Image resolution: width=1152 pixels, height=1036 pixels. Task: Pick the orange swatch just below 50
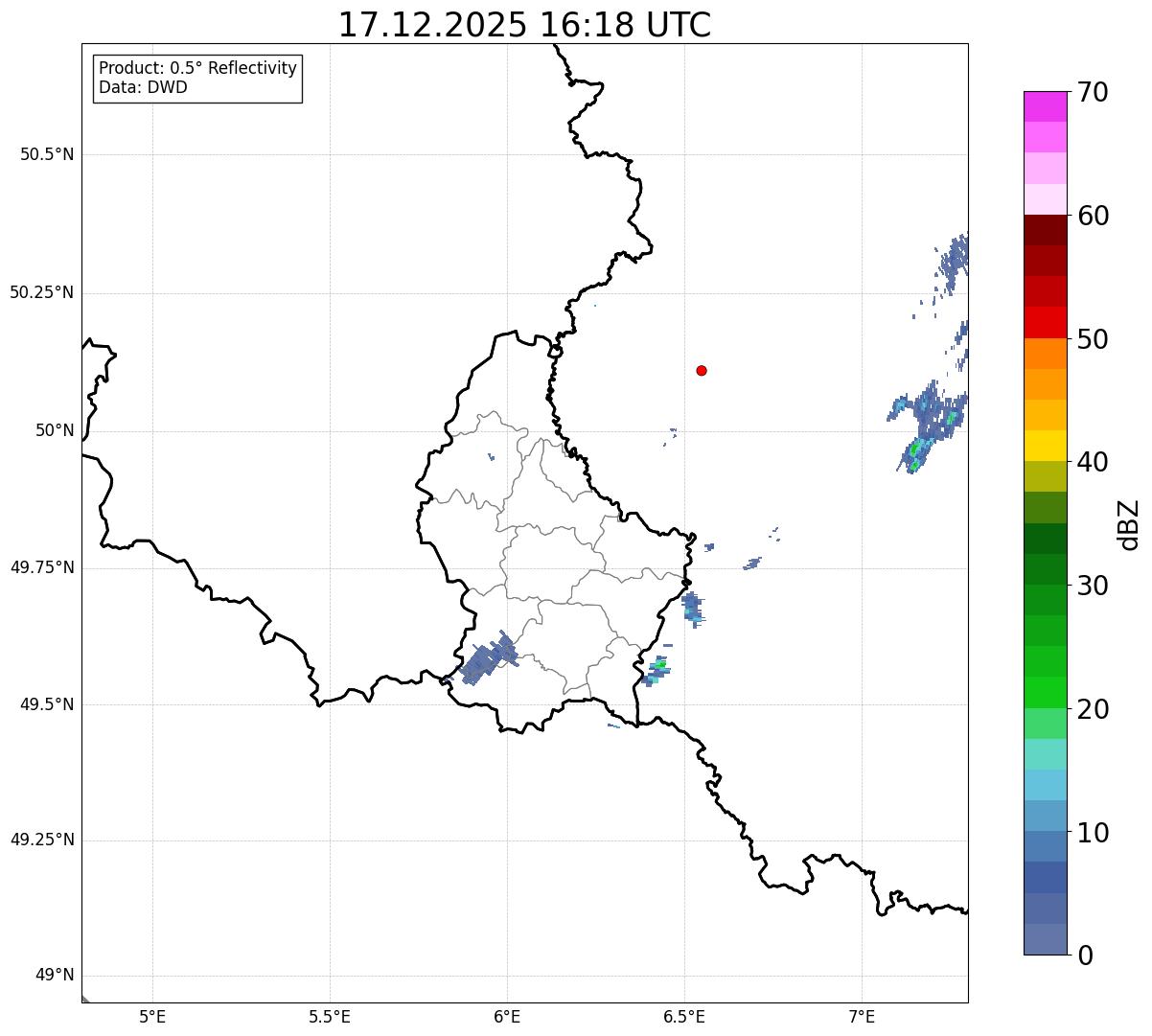click(x=1045, y=354)
